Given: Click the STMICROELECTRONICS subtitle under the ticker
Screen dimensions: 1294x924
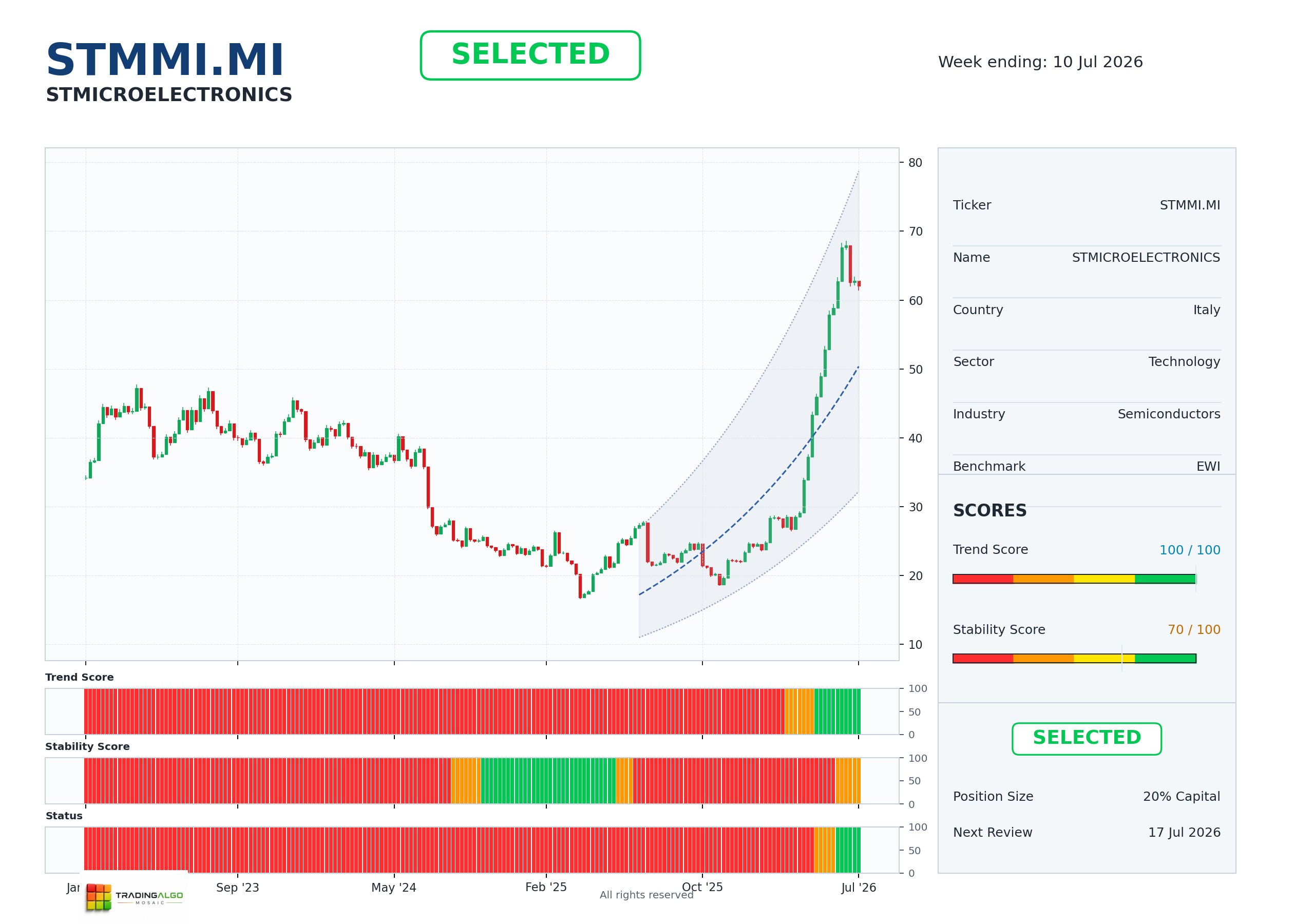Looking at the screenshot, I should click(168, 94).
